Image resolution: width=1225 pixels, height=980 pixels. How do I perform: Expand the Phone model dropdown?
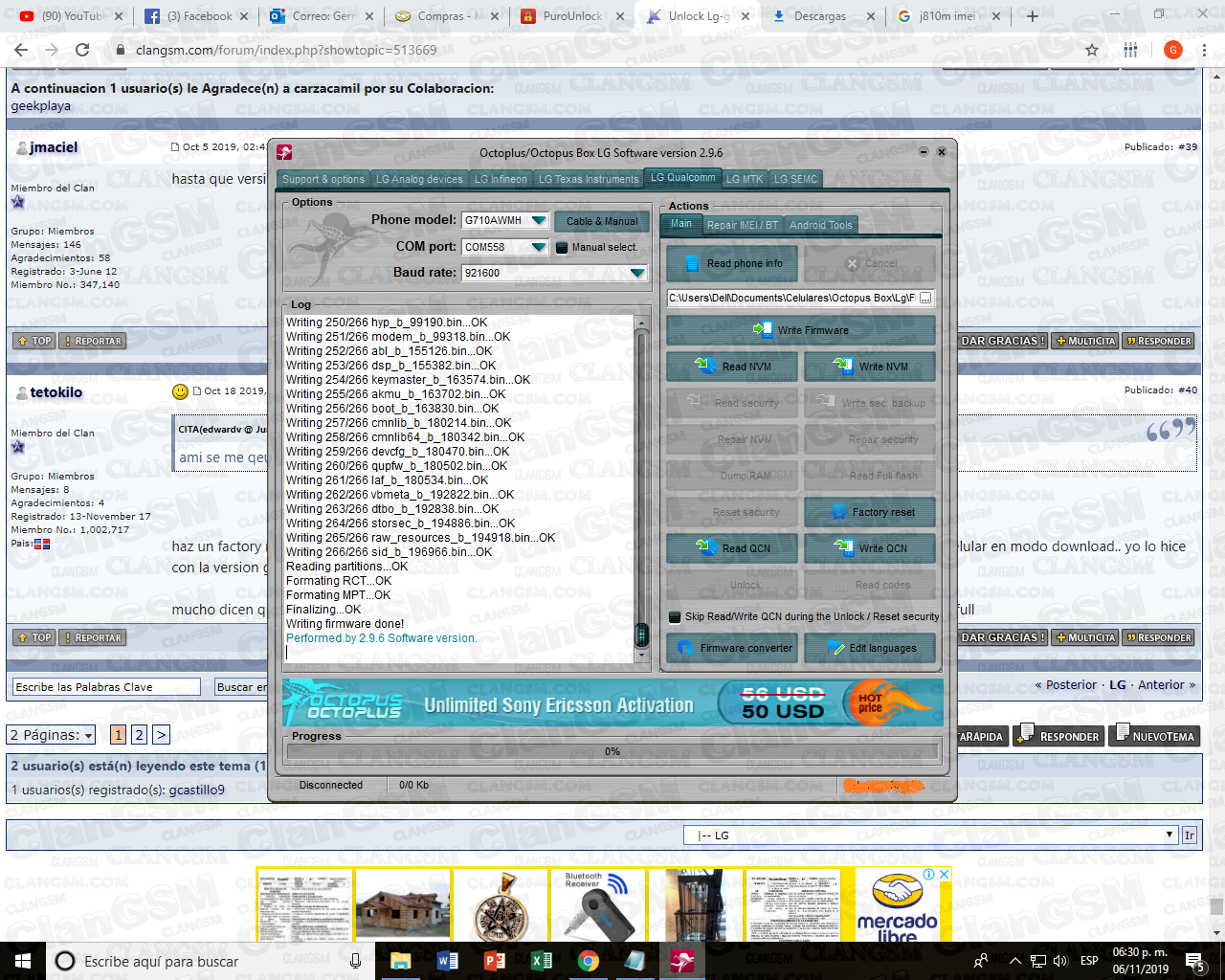[x=539, y=221]
